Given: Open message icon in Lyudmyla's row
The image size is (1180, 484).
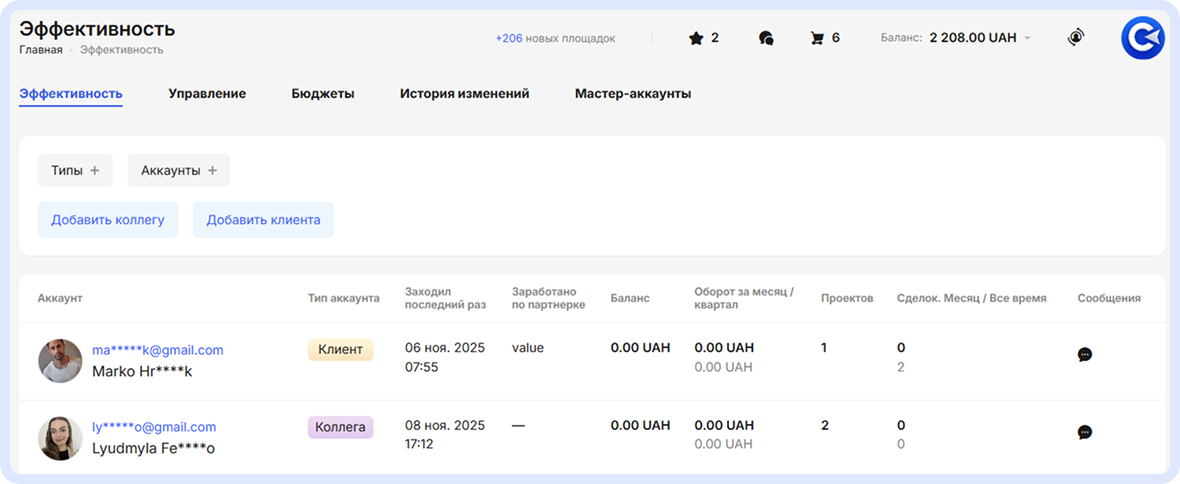Looking at the screenshot, I should pos(1085,432).
